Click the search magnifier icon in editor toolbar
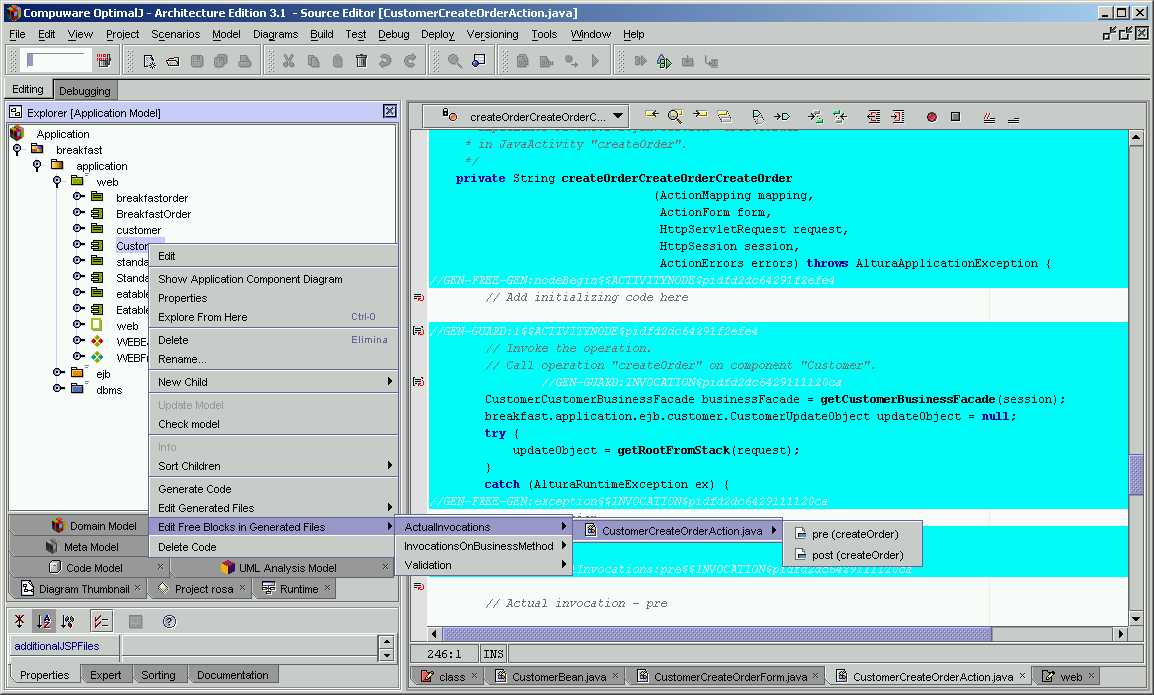This screenshot has width=1154, height=695. (x=675, y=116)
